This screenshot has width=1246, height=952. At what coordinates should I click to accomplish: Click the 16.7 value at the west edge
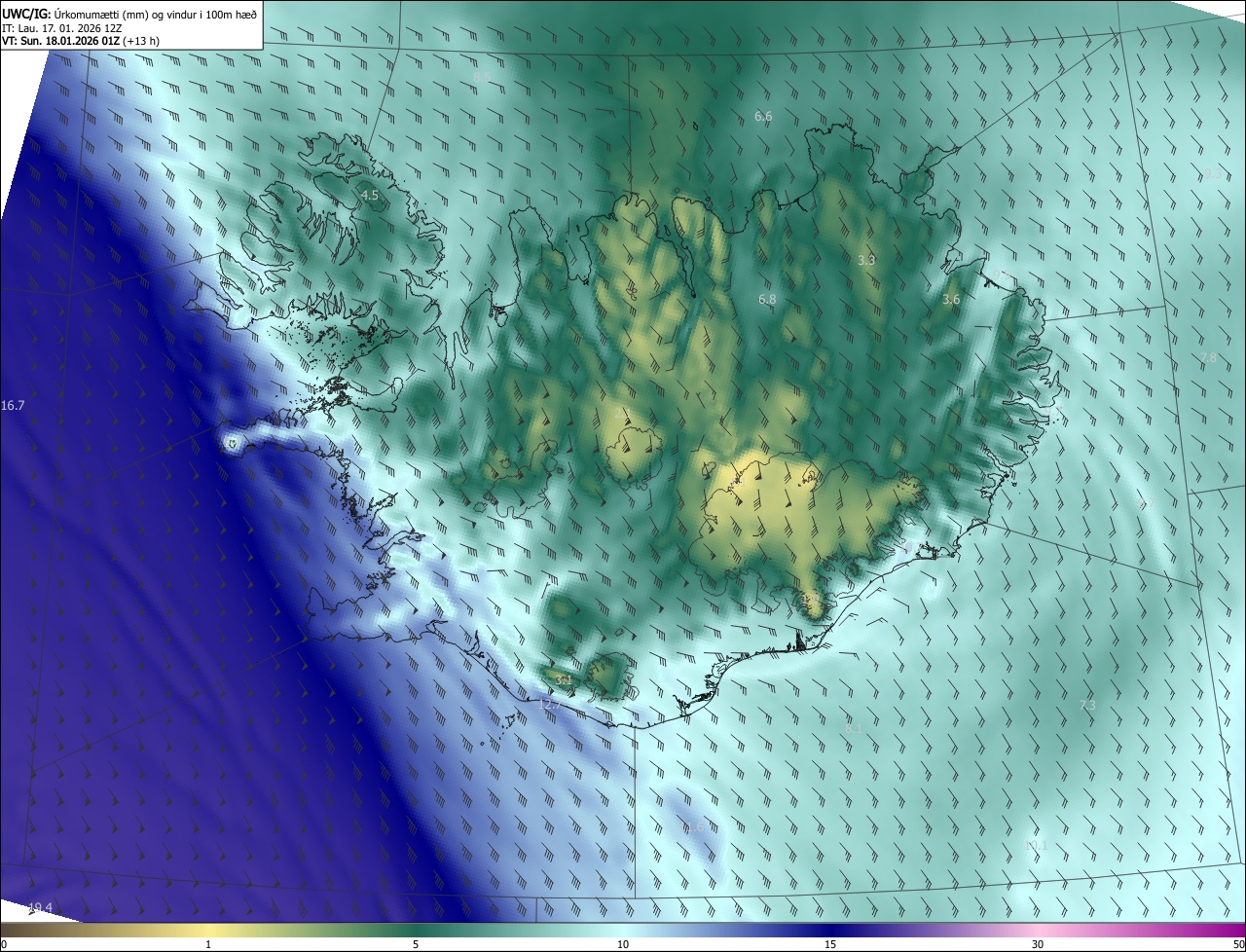point(13,405)
